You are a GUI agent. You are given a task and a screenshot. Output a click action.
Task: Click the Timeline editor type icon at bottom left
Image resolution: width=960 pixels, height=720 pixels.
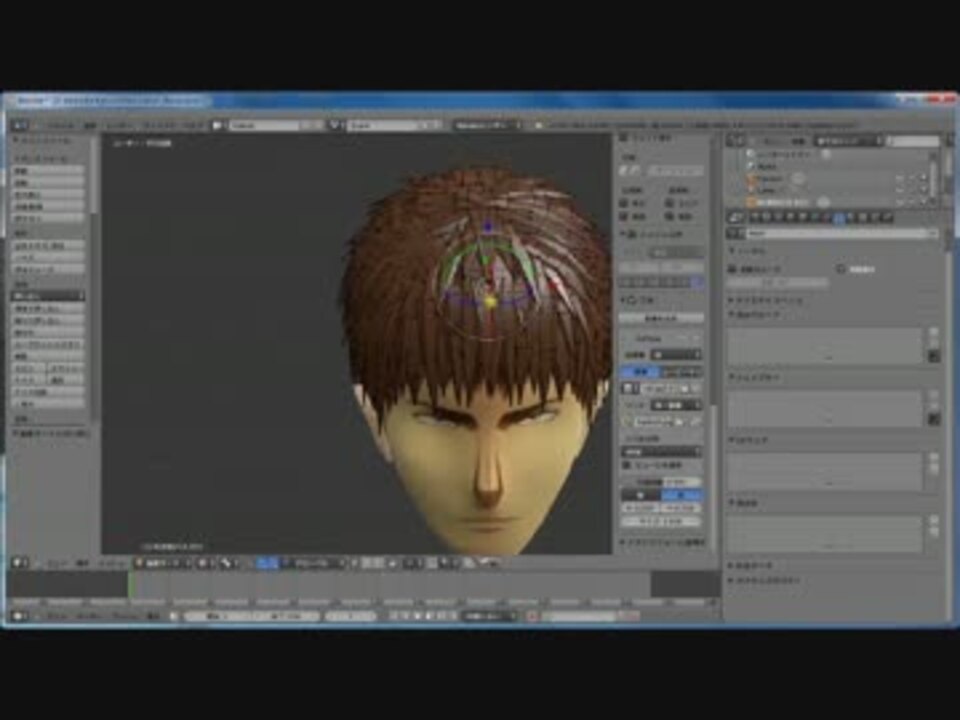[19, 616]
